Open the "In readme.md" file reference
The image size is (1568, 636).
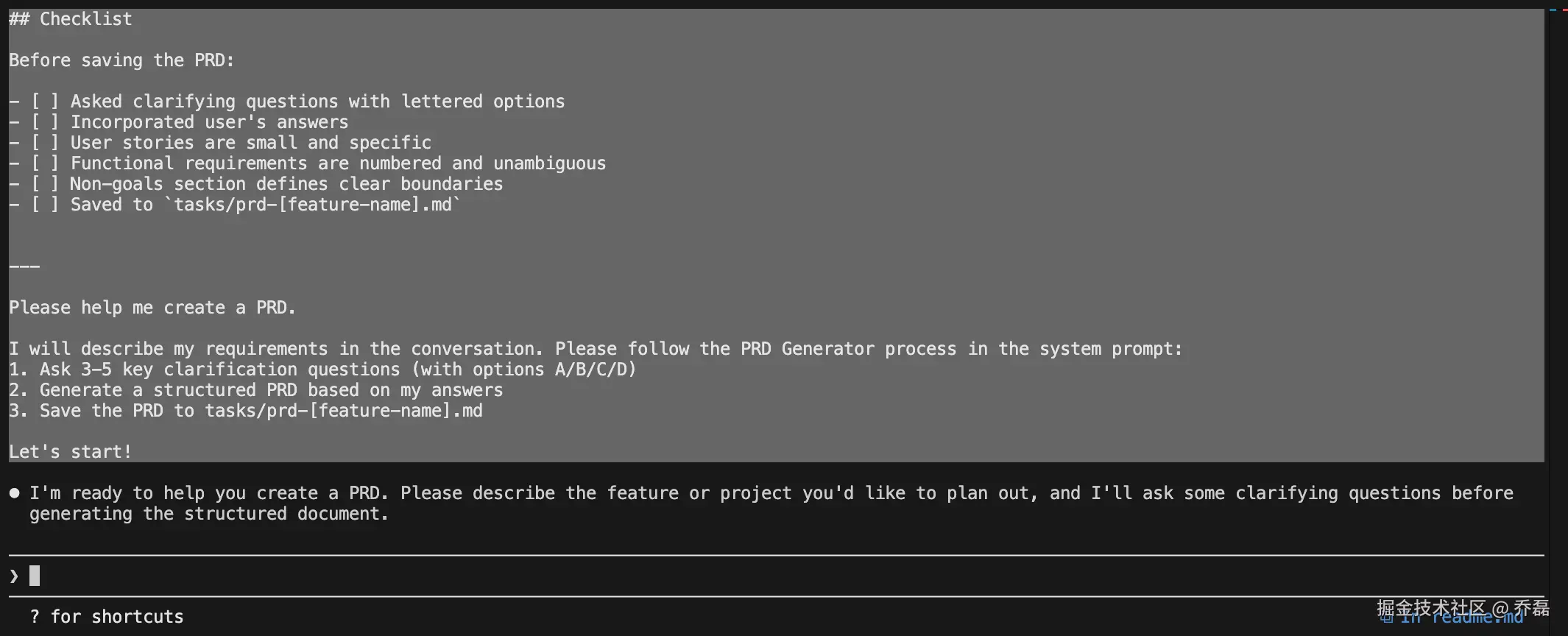pos(1461,617)
